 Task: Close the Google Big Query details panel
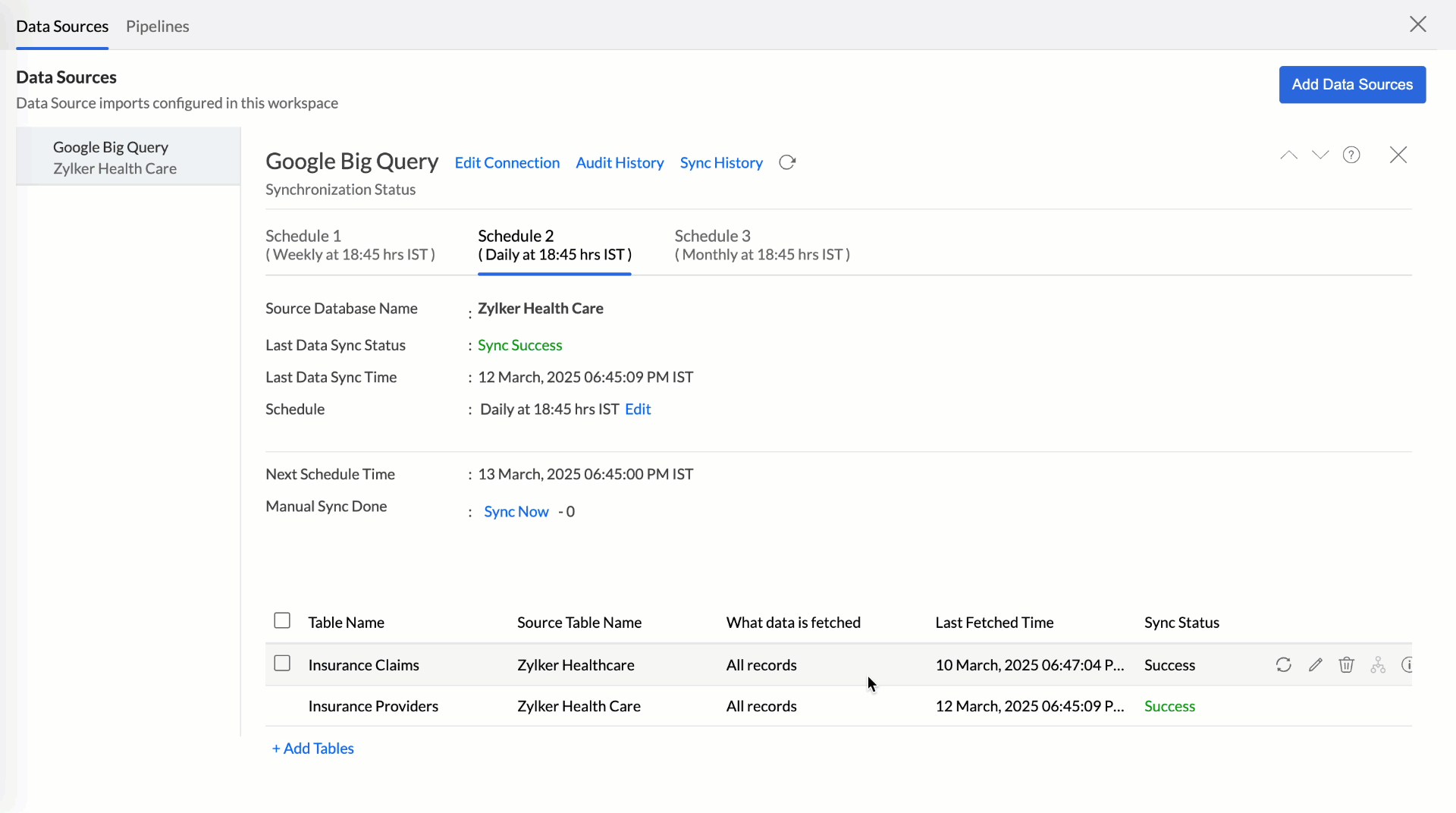coord(1398,155)
